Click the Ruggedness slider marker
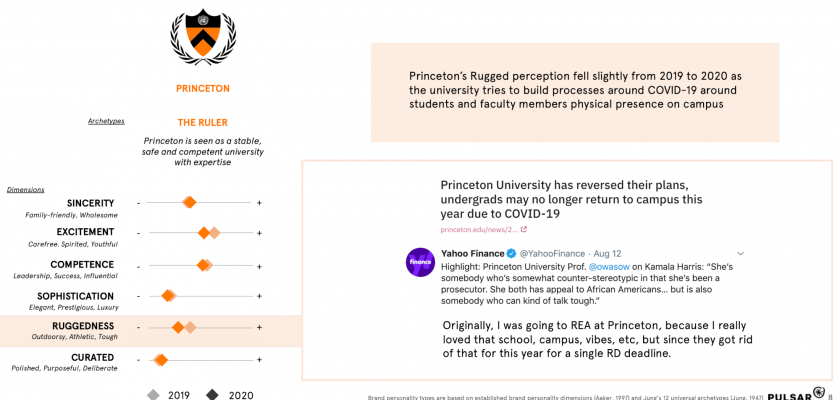The height and width of the screenshot is (400, 840). click(x=178, y=327)
